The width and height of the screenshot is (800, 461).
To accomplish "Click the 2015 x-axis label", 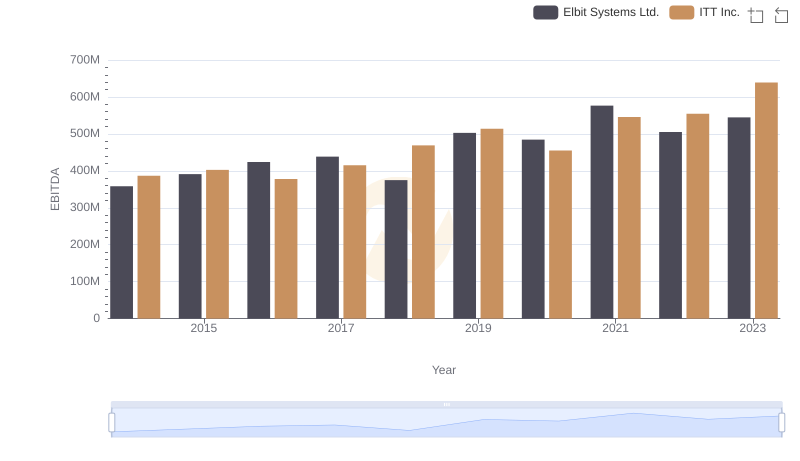I will 204,328.
